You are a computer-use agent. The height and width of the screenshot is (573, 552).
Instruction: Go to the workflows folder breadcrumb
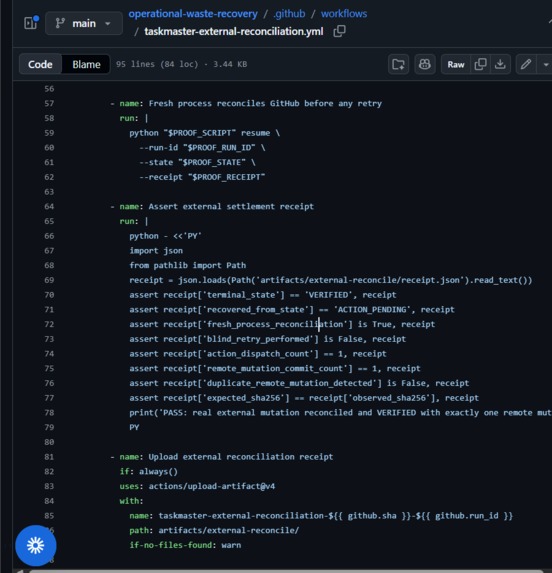[344, 14]
